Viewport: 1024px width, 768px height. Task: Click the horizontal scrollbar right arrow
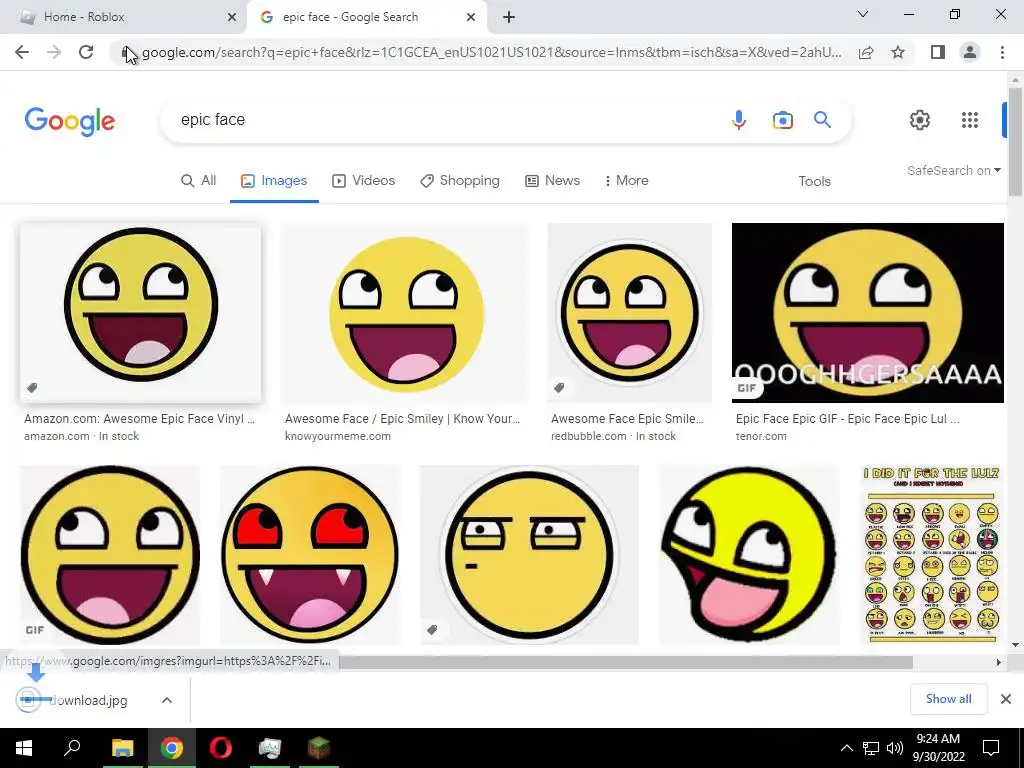click(x=998, y=662)
